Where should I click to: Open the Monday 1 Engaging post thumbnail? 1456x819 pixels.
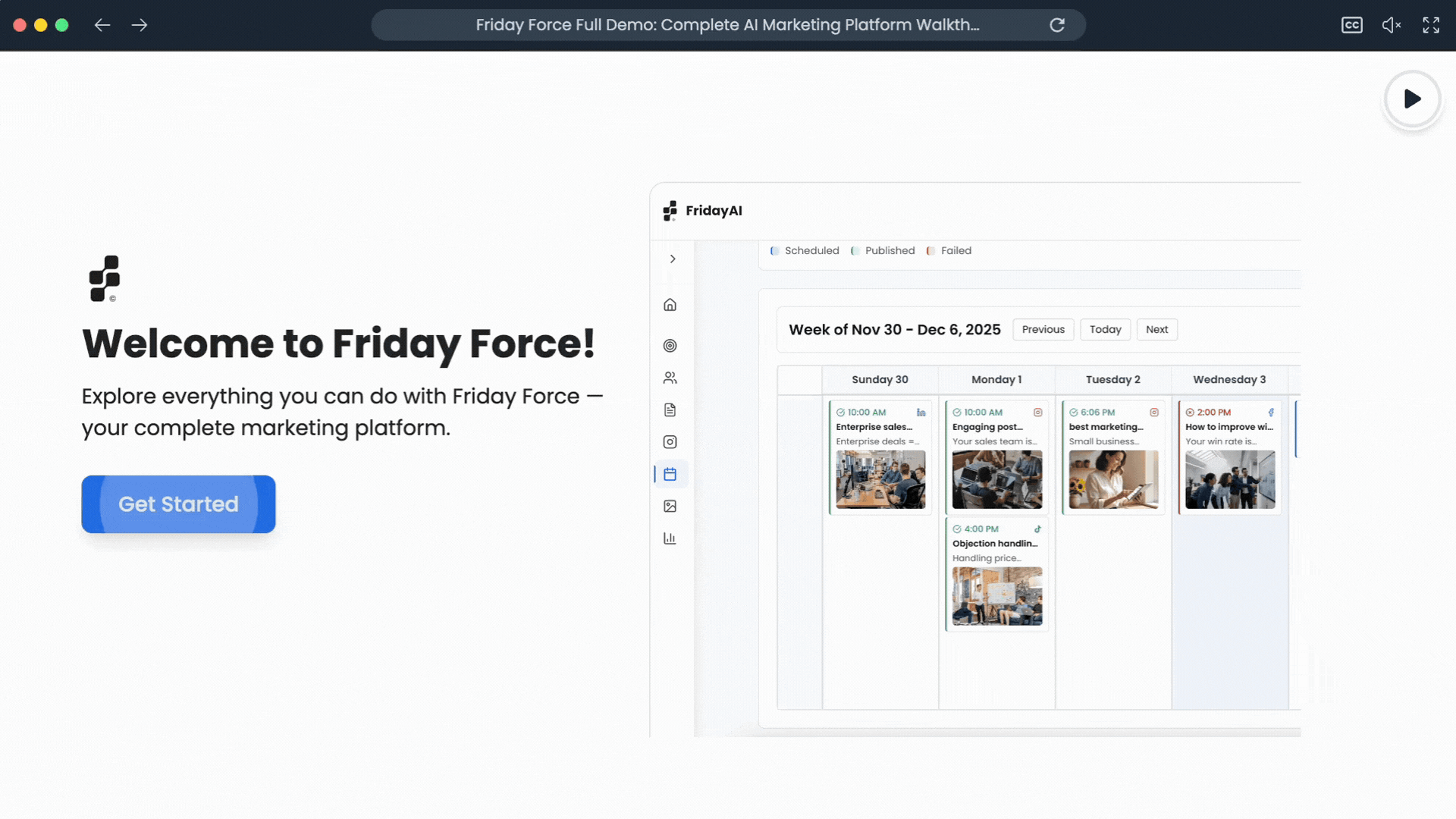pos(996,479)
